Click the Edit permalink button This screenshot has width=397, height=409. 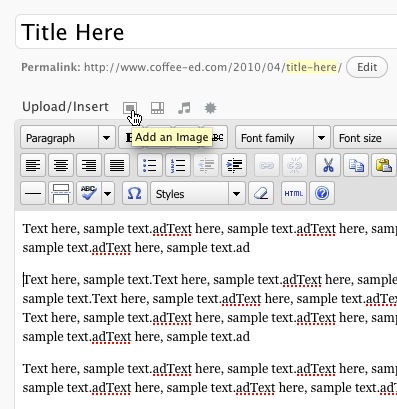367,67
